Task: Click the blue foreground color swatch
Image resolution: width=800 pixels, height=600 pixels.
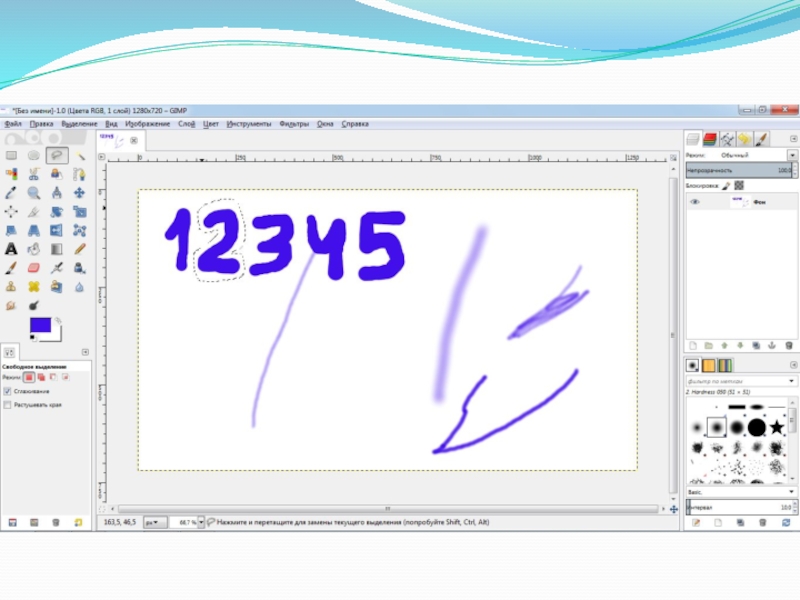Action: tap(40, 325)
